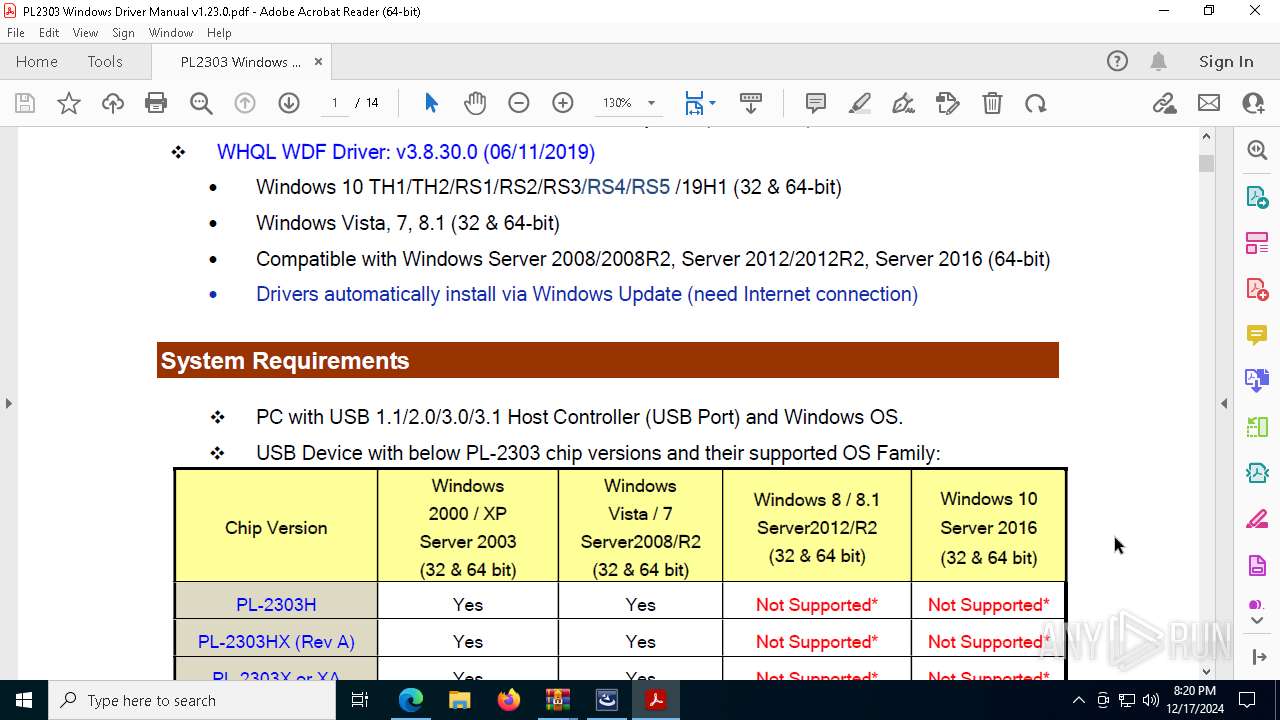1280x720 pixels.
Task: Click the PL-2303H chip link
Action: pyautogui.click(x=276, y=605)
